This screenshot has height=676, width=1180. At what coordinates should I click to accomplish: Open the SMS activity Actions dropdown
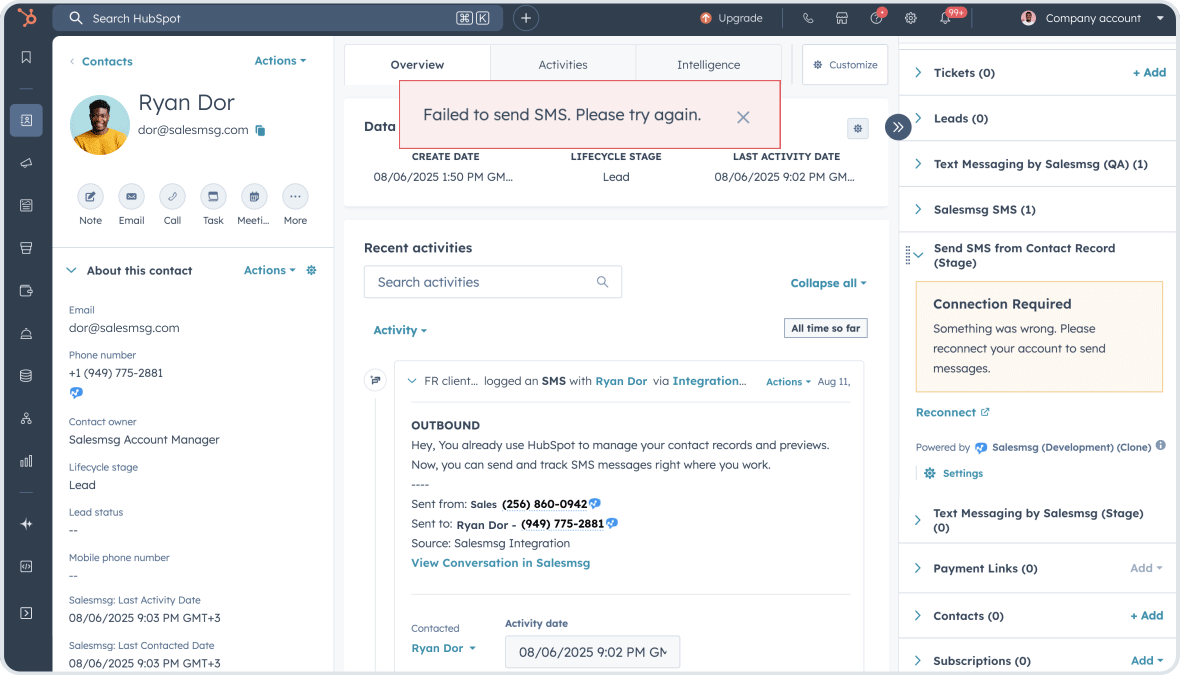788,382
